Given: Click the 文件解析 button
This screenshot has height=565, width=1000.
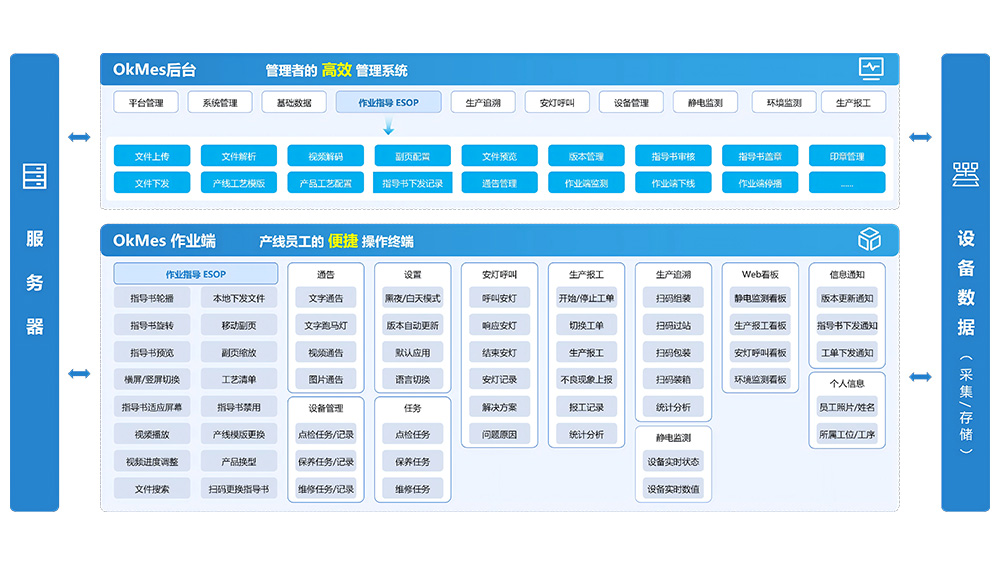Looking at the screenshot, I should pyautogui.click(x=239, y=156).
